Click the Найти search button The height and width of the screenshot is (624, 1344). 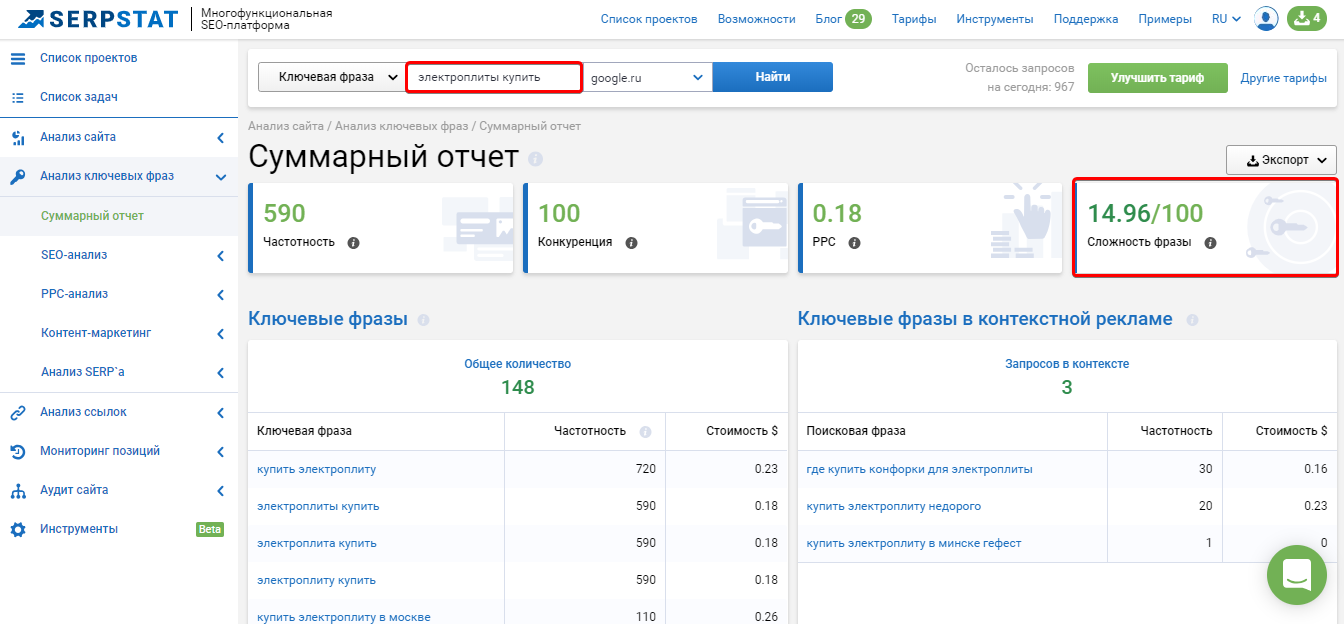[x=772, y=77]
